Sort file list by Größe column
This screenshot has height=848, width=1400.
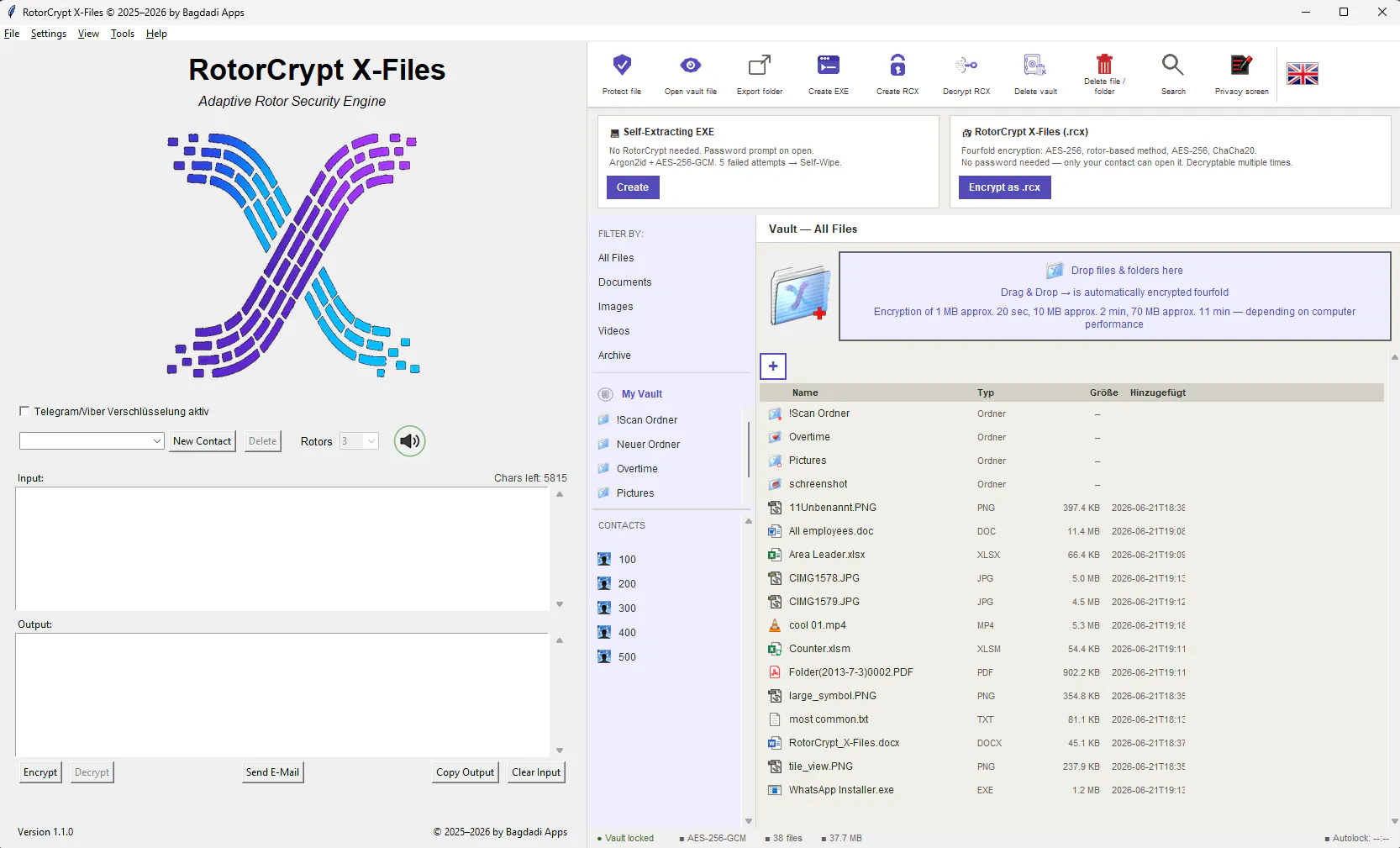click(1103, 392)
